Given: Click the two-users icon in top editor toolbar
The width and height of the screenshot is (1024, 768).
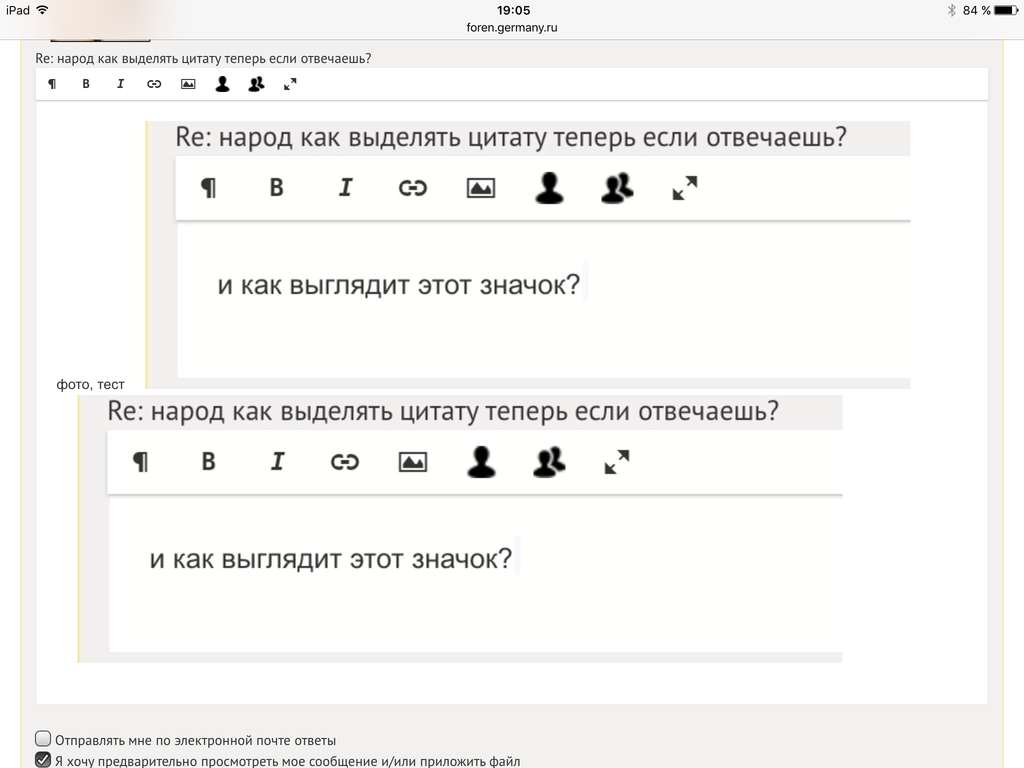Looking at the screenshot, I should (x=256, y=84).
